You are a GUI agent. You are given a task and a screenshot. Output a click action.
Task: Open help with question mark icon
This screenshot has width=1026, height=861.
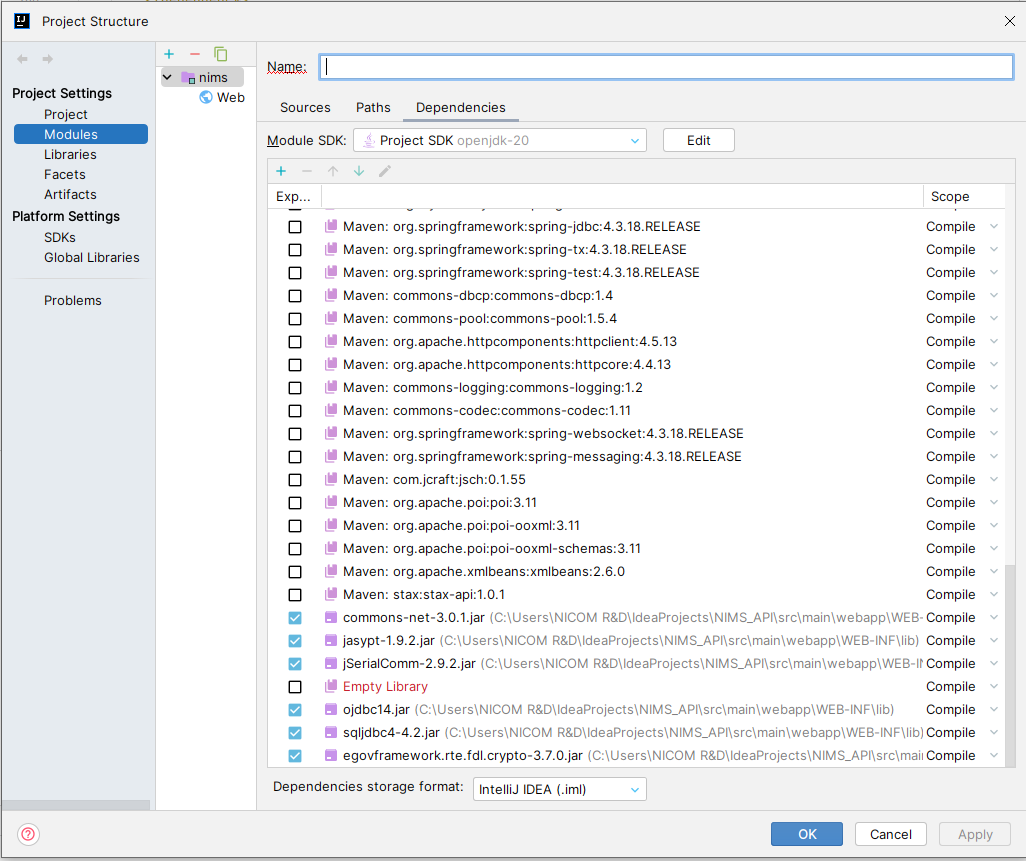coord(28,834)
